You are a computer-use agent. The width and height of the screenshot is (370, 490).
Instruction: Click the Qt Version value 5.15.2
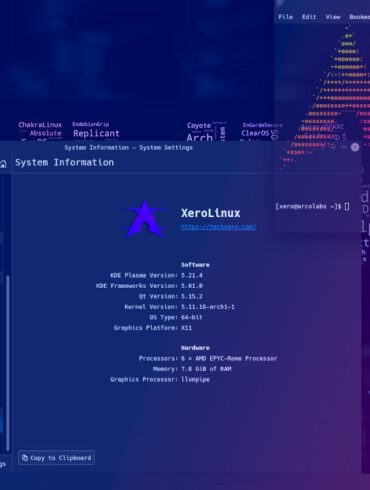[x=192, y=296]
